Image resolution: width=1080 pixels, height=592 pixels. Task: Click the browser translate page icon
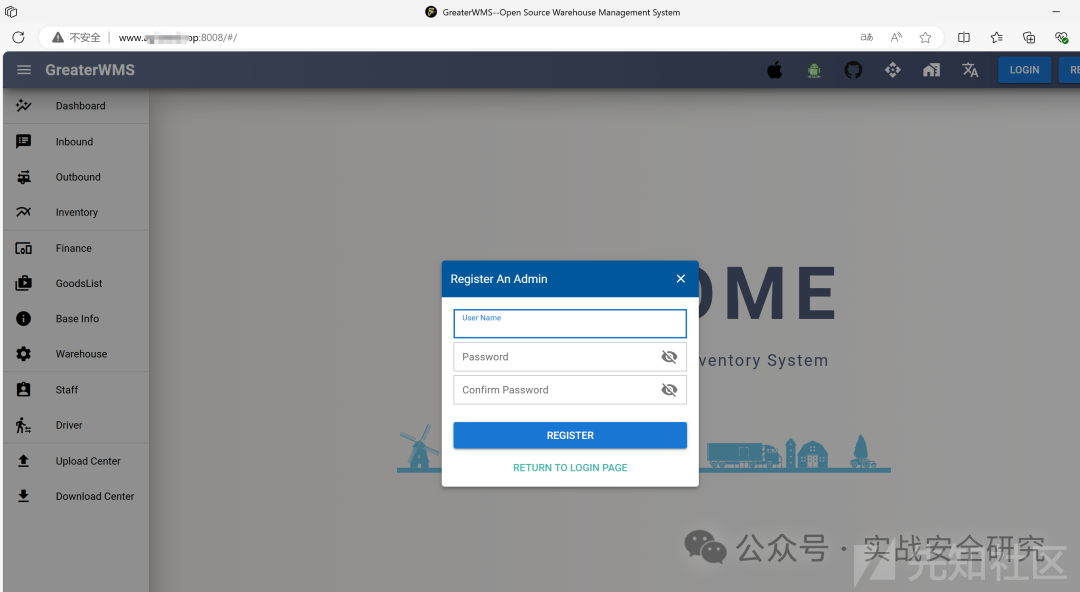coord(866,37)
